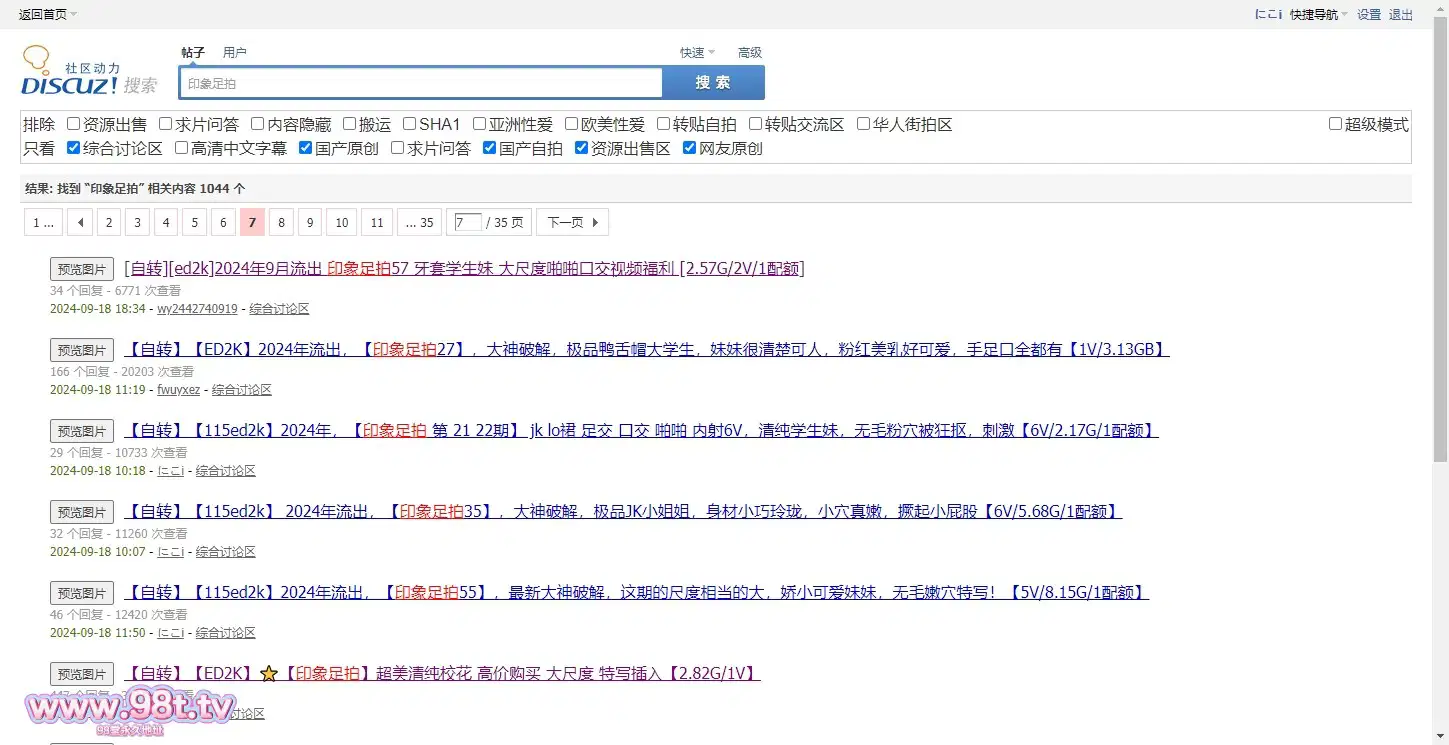
Task: Uncheck 网友原创 in the 只看 row
Action: point(689,148)
